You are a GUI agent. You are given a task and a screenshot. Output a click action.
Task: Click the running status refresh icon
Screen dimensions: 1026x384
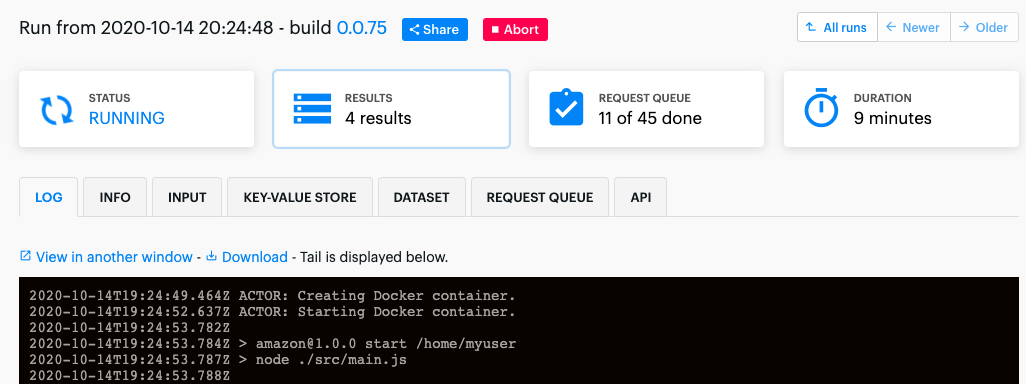click(57, 110)
